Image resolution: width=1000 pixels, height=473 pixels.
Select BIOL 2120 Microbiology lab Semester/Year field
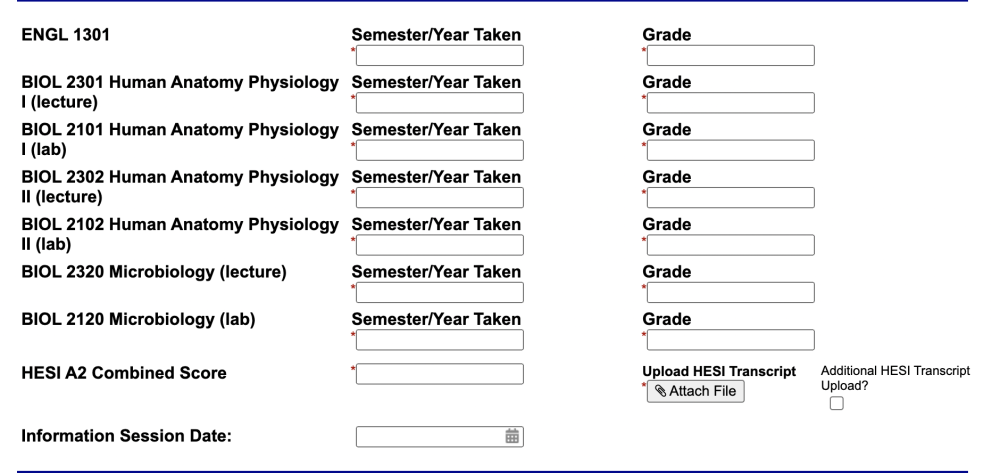pos(439,340)
